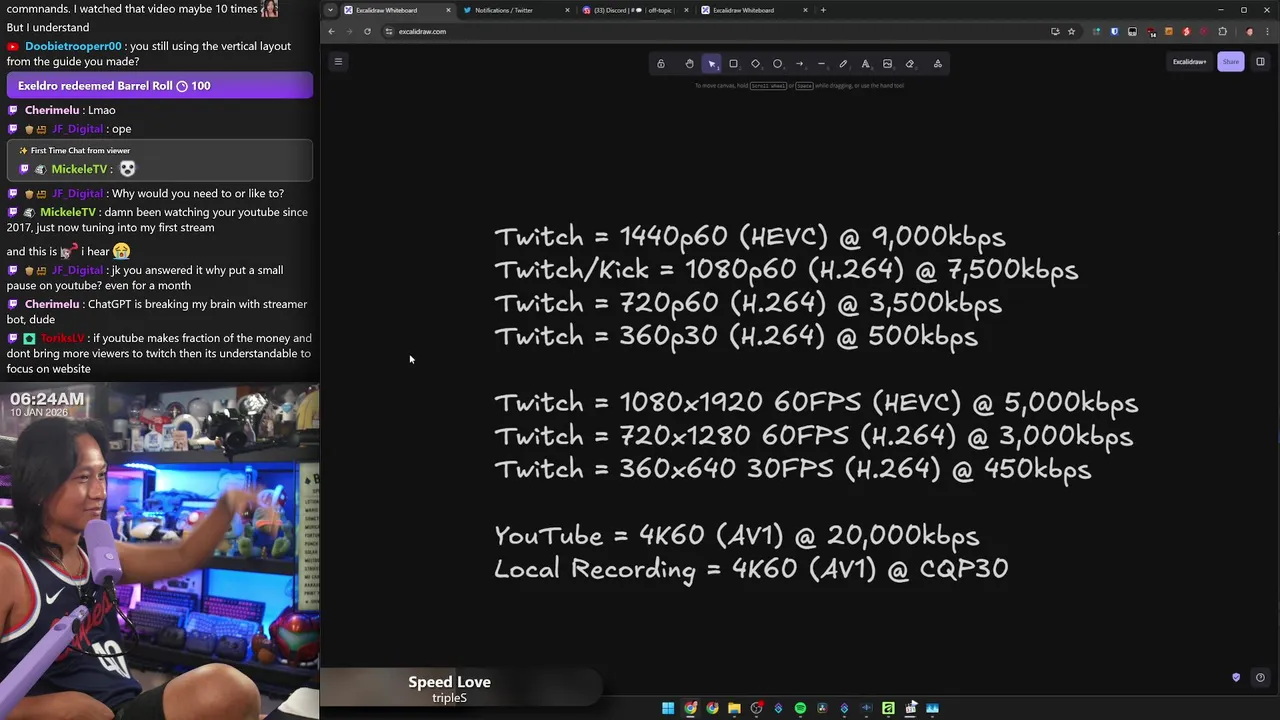Open the Chrome profile avatar

click(1249, 31)
